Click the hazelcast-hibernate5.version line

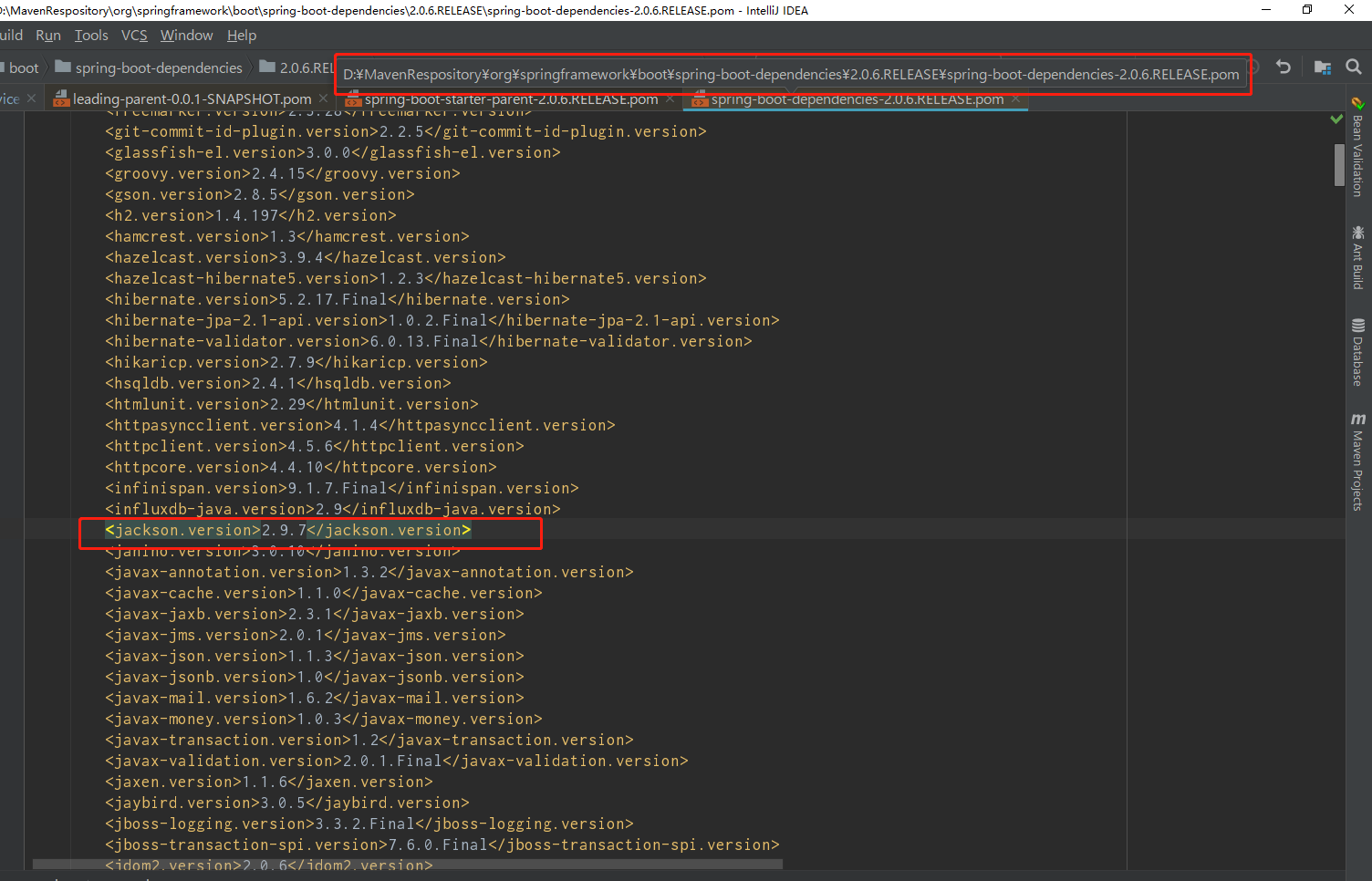point(406,278)
